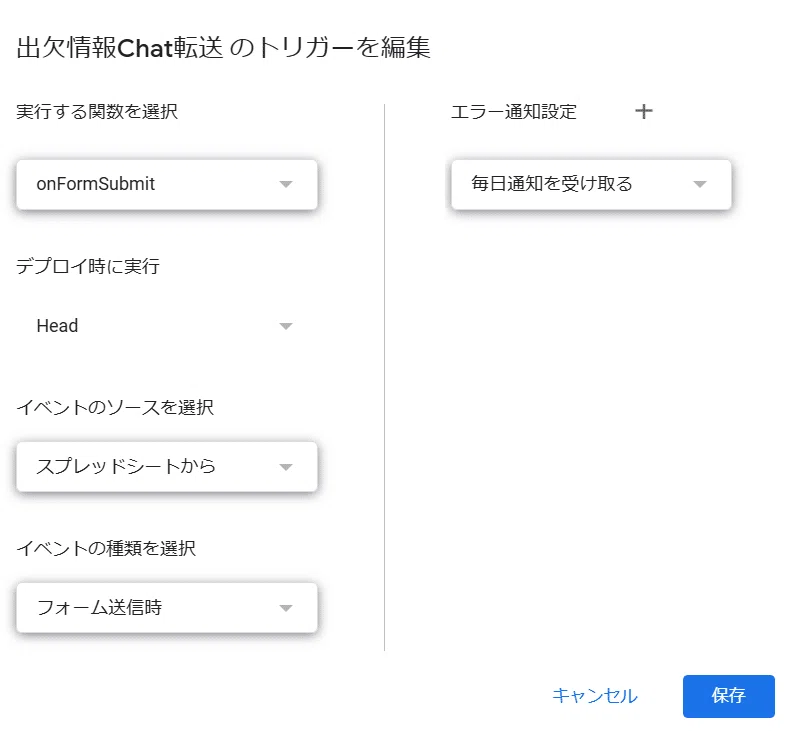Click the vertical divider between the columns
The height and width of the screenshot is (731, 799).
pos(385,377)
